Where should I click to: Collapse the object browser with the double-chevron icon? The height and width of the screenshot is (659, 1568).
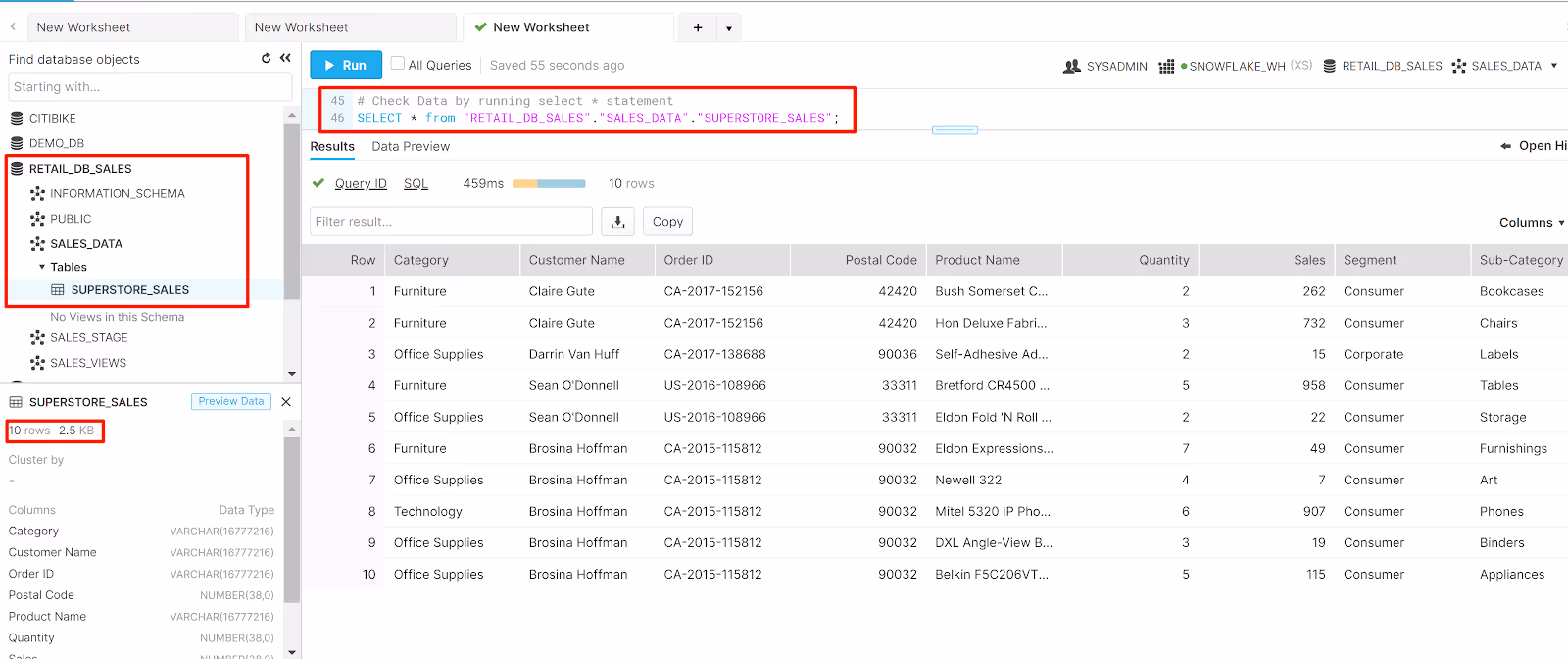285,59
